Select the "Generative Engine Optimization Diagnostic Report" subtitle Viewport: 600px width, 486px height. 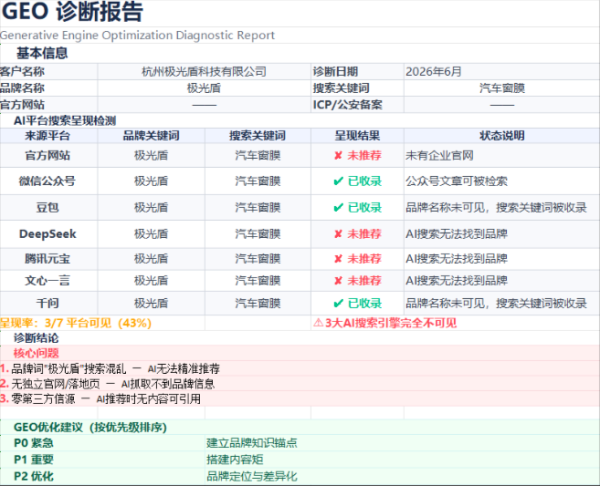(x=137, y=35)
